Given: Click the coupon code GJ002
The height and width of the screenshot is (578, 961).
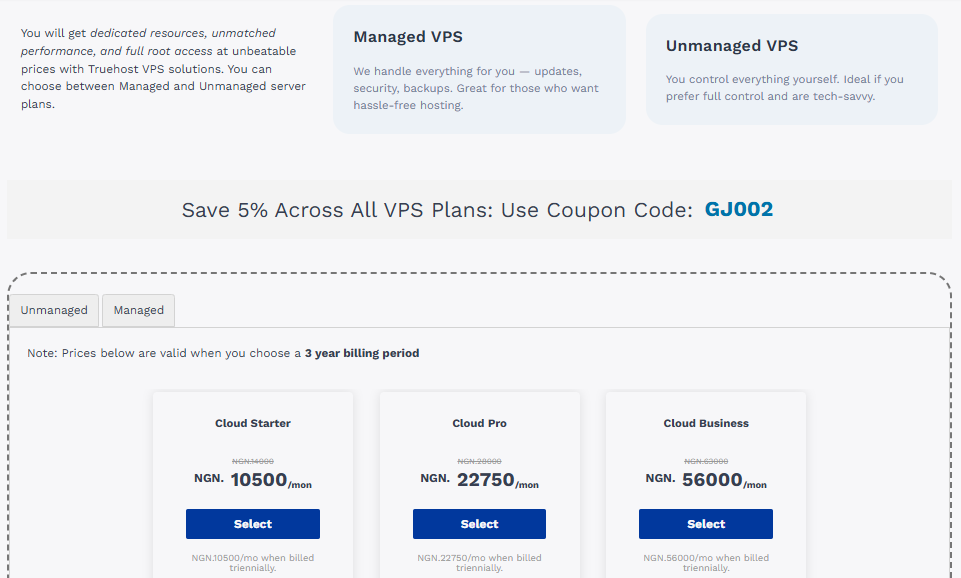Looking at the screenshot, I should tap(738, 210).
